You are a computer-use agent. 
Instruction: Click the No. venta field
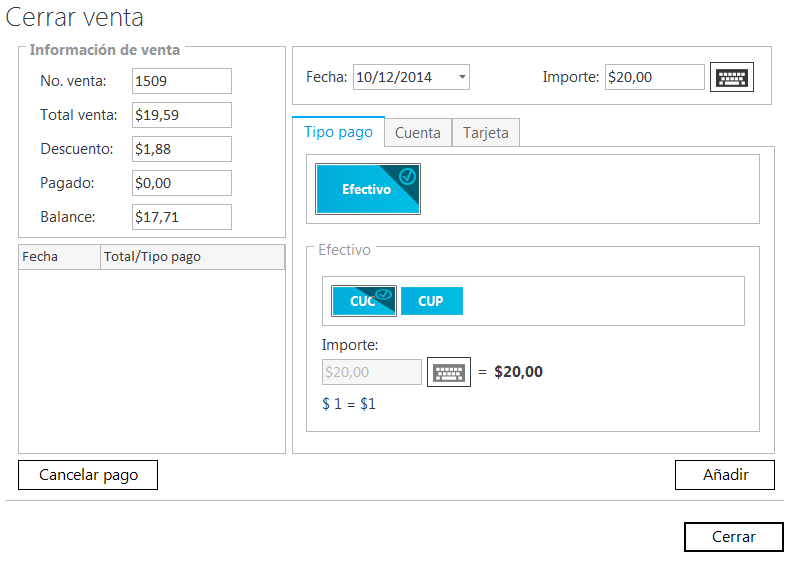tap(181, 81)
